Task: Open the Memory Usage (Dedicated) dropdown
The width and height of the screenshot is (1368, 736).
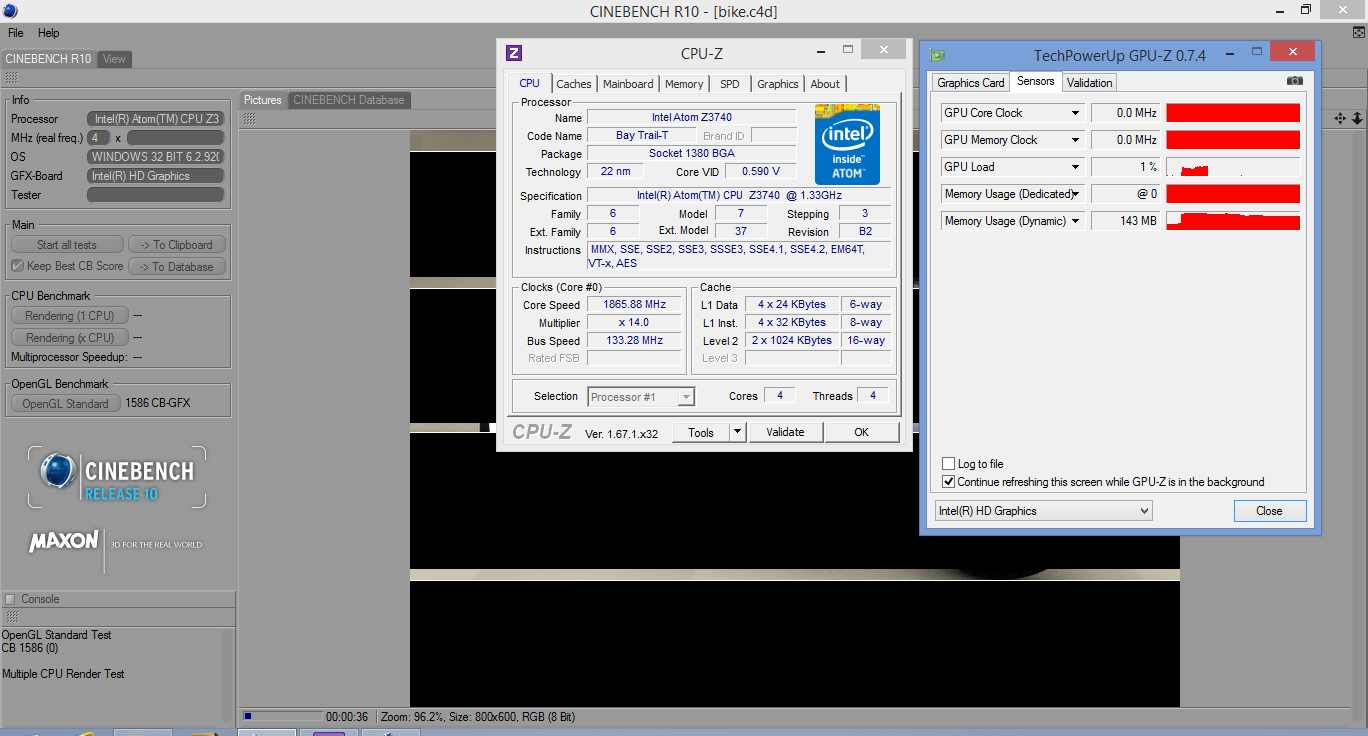Action: [x=1076, y=194]
